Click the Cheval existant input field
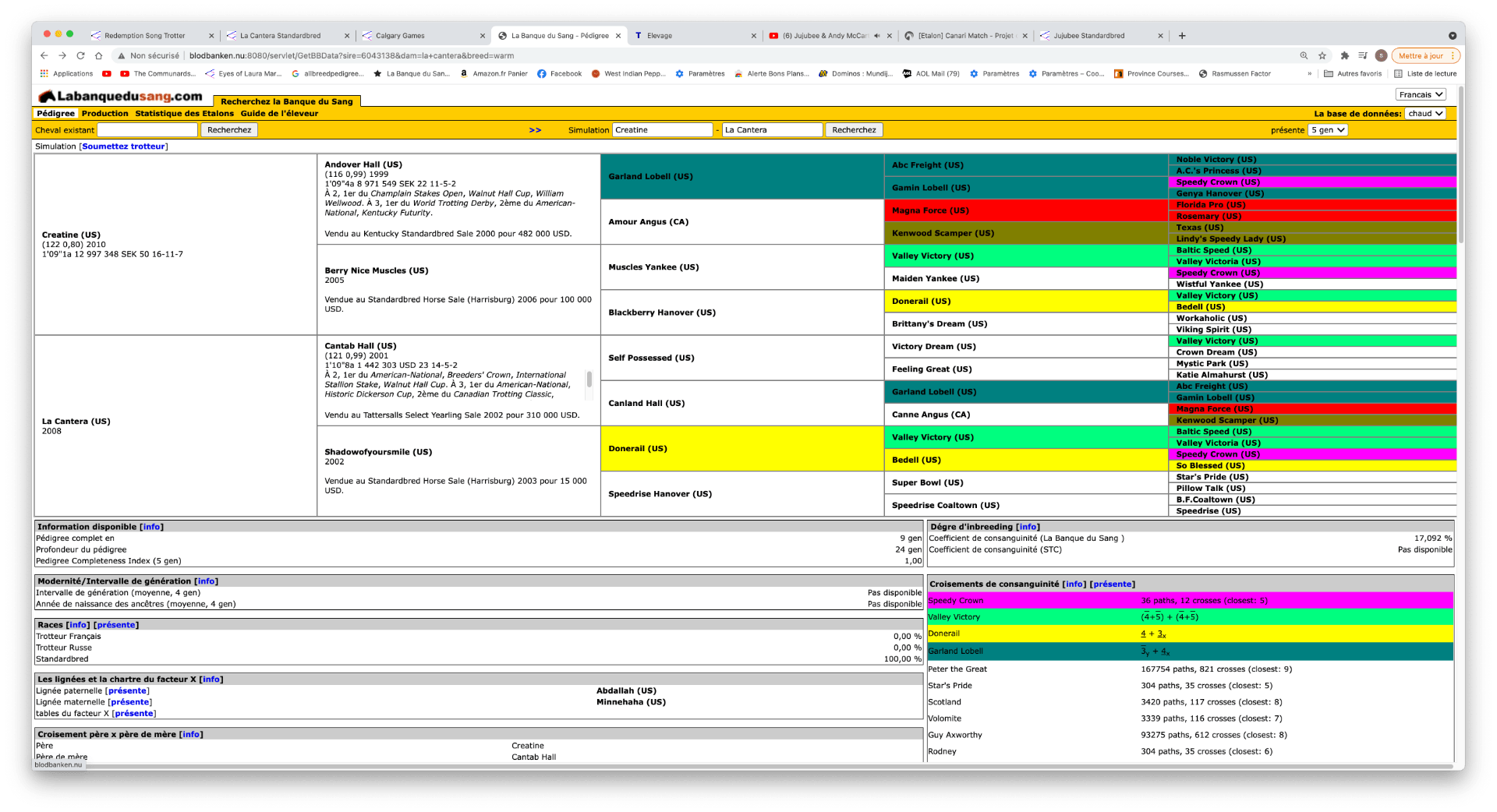1497x812 pixels. click(x=147, y=130)
